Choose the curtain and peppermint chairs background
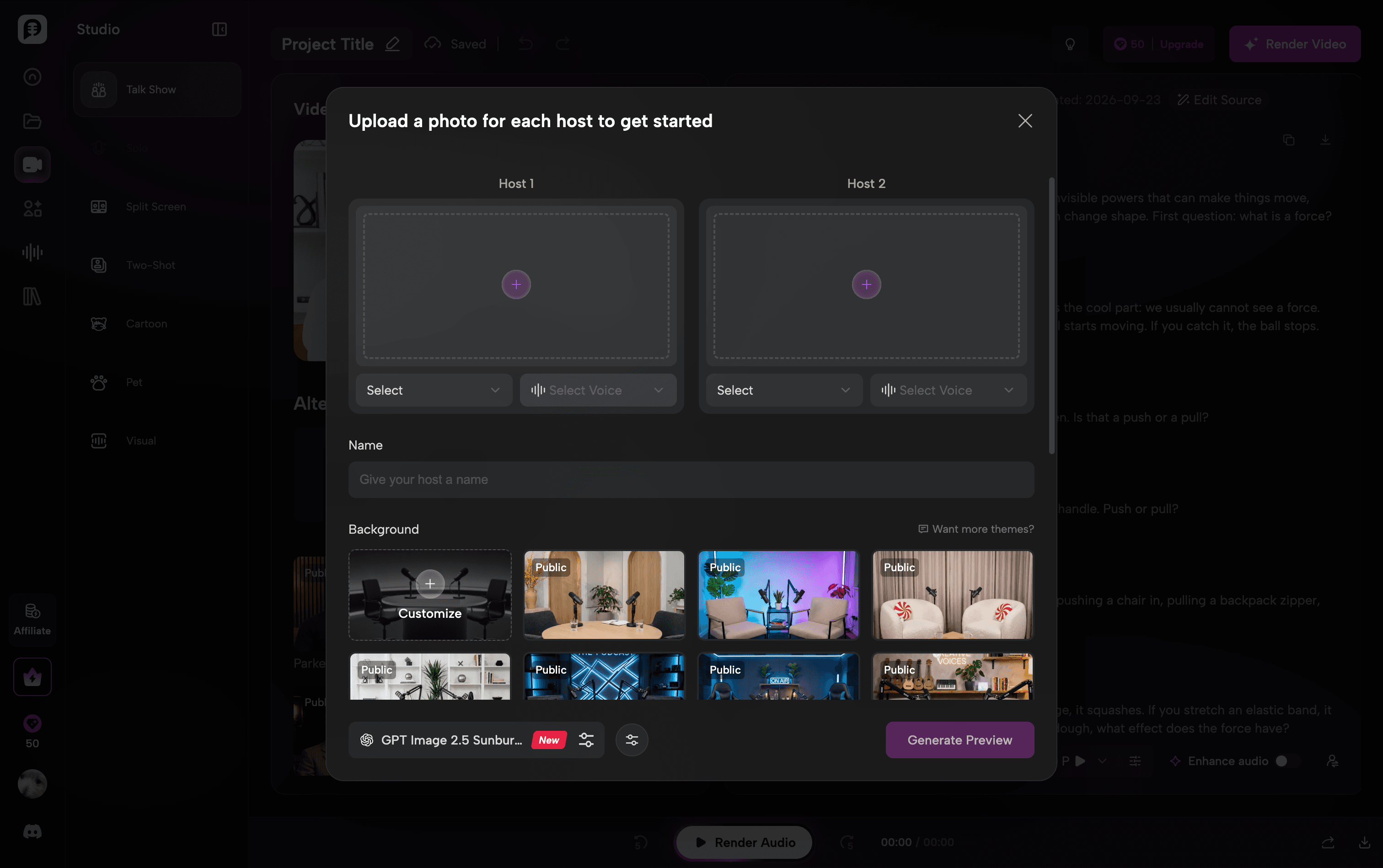This screenshot has height=868, width=1383. point(953,595)
